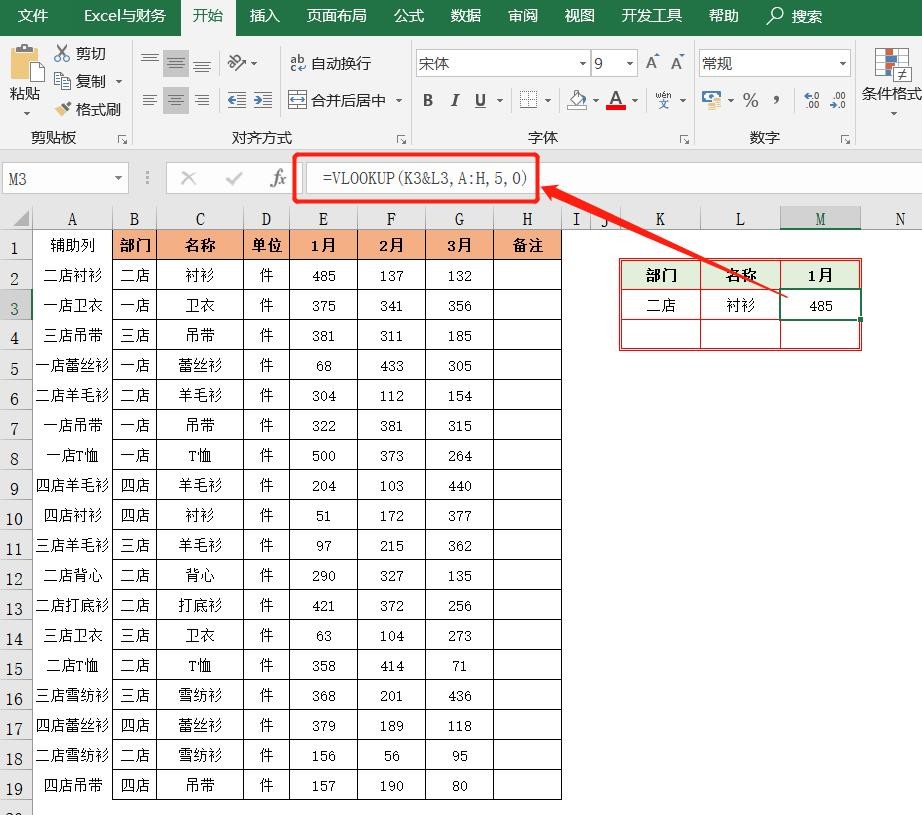Open the 公式 (Formulas) tab
The image size is (922, 815).
tap(408, 16)
